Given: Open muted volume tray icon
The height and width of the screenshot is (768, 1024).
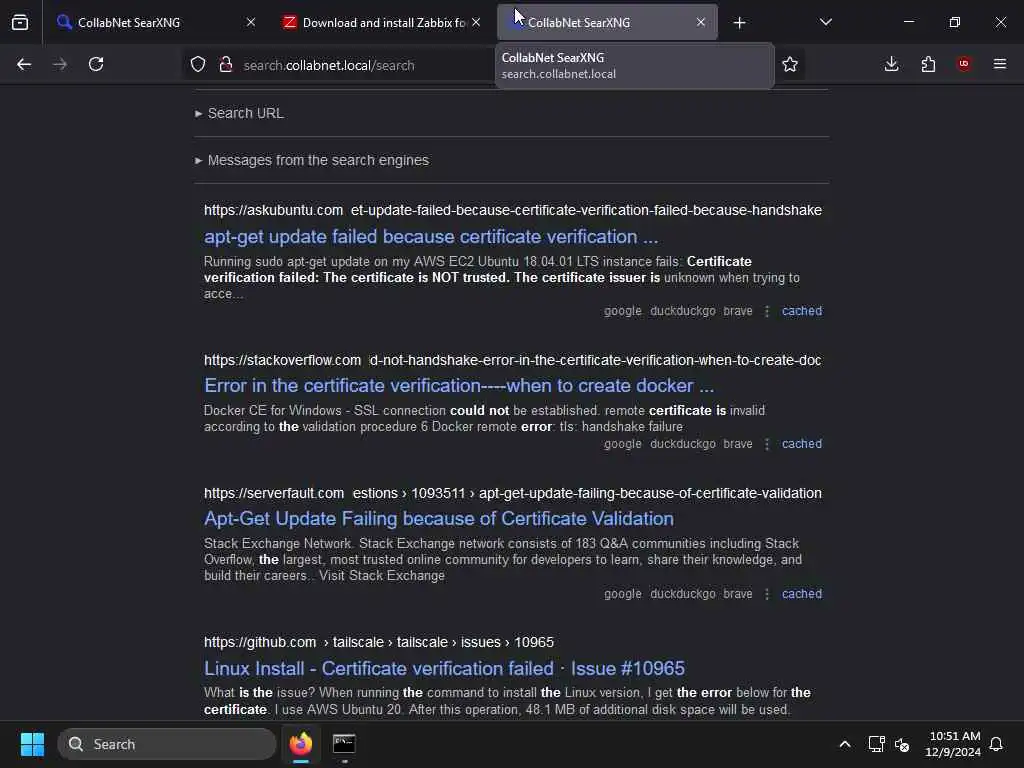Looking at the screenshot, I should point(902,744).
